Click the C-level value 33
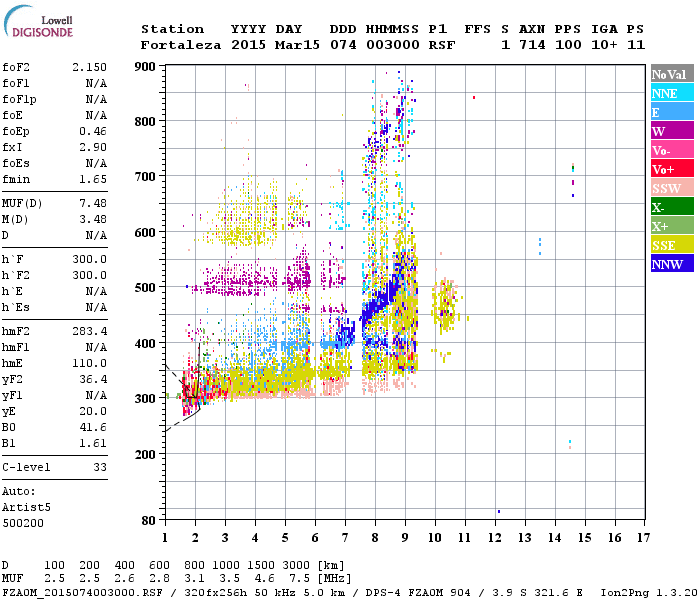Screen dimensions: 700x600 (100, 467)
